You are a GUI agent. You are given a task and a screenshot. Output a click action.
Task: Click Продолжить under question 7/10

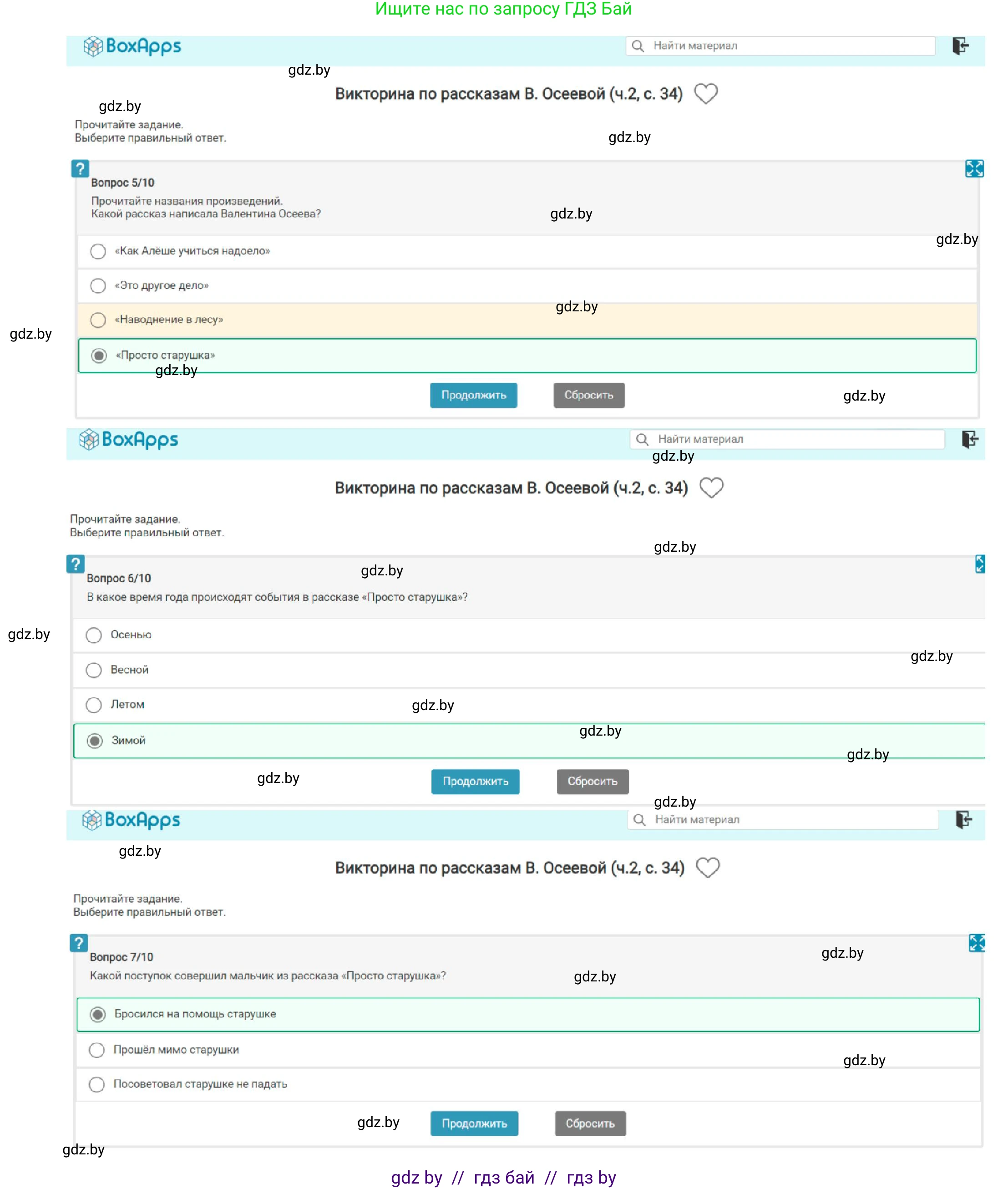coord(474,1123)
